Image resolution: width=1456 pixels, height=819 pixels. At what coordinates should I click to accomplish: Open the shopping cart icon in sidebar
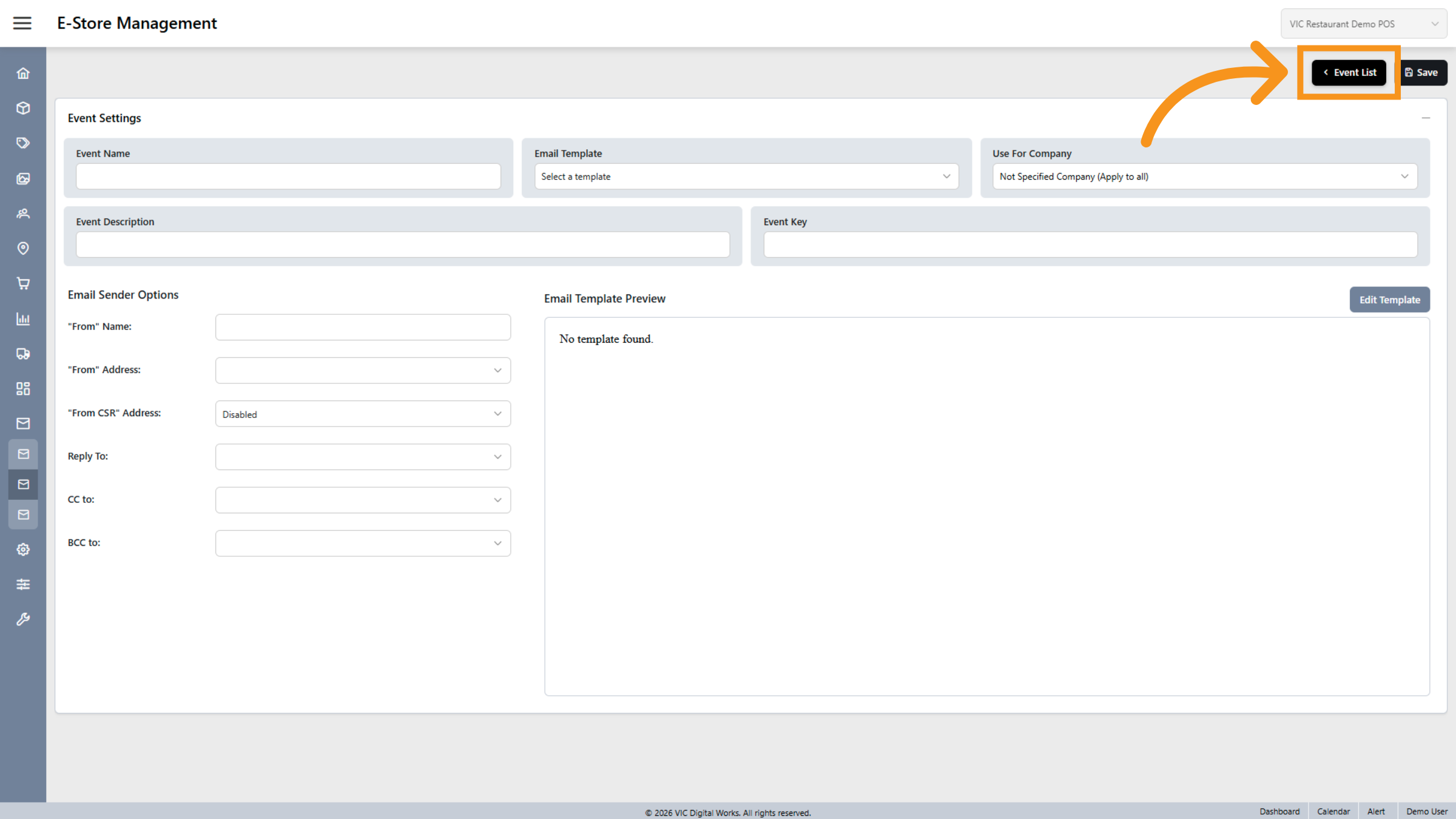pyautogui.click(x=23, y=283)
